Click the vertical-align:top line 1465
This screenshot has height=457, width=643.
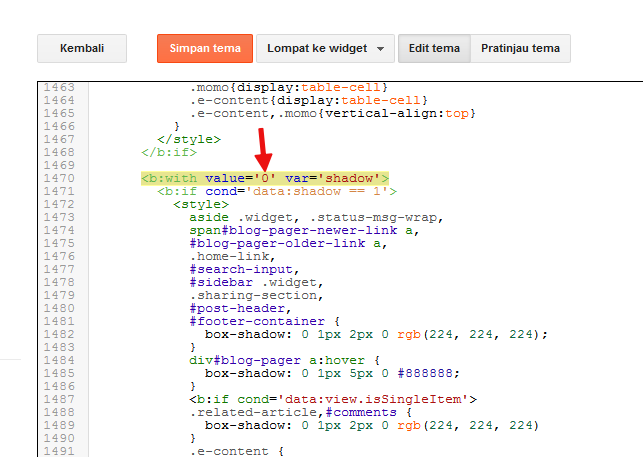pos(333,113)
